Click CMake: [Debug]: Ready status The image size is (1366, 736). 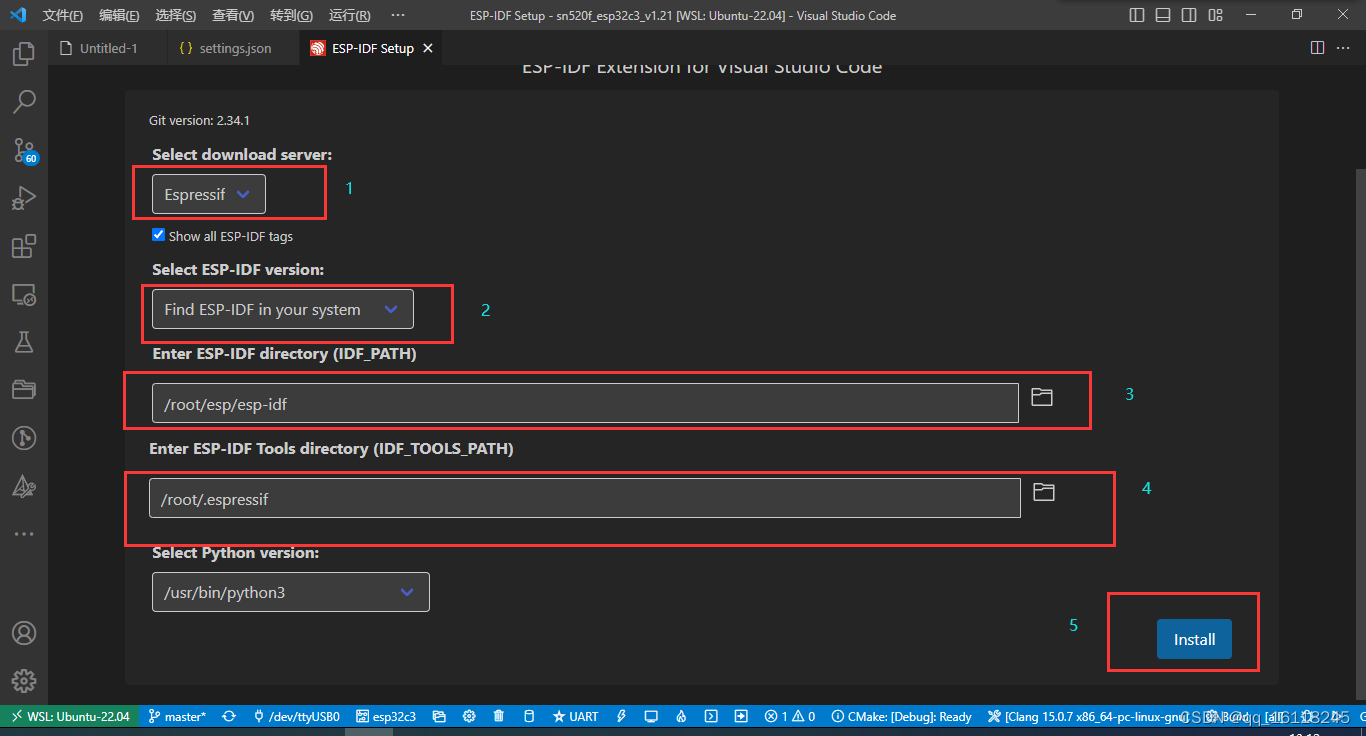pos(902,716)
